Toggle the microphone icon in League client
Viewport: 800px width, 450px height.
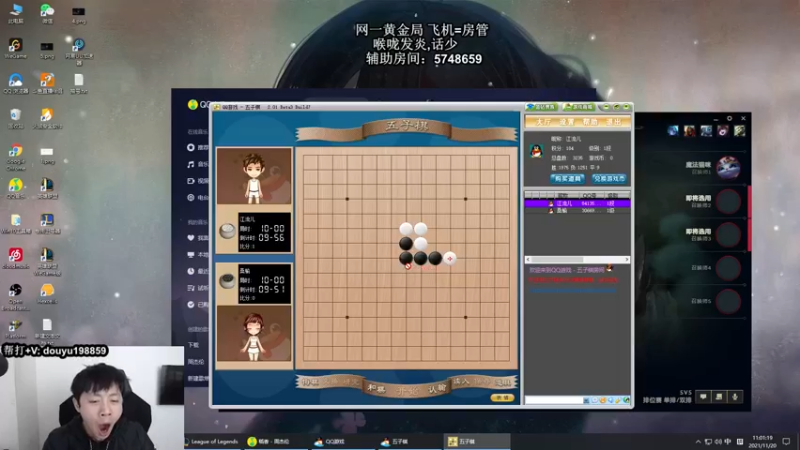coord(735,396)
